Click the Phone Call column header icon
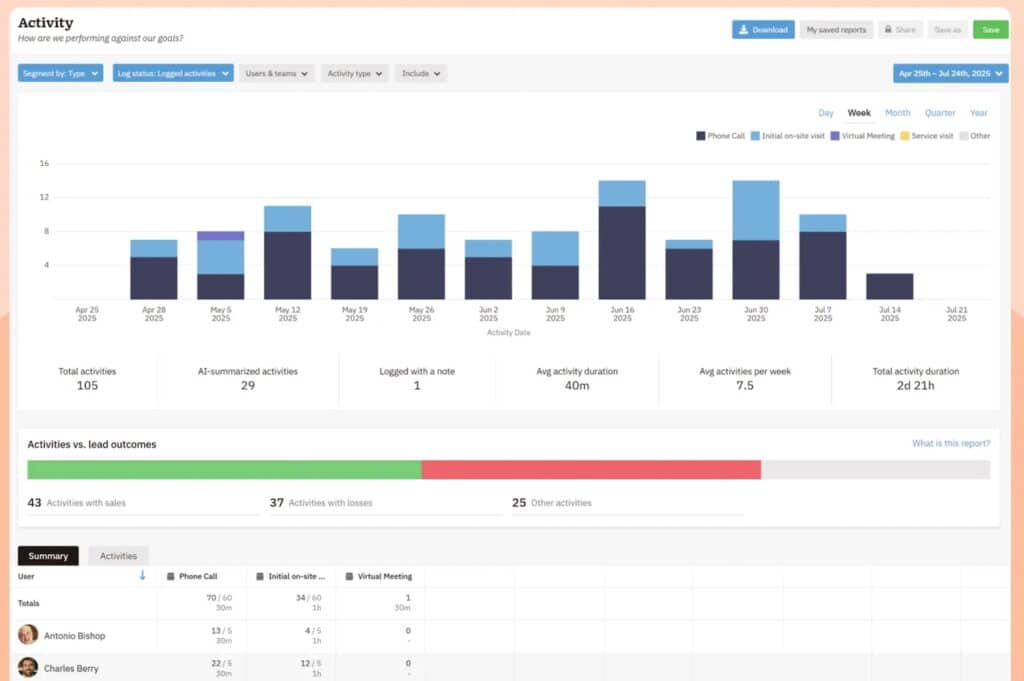1024x681 pixels. (170, 577)
